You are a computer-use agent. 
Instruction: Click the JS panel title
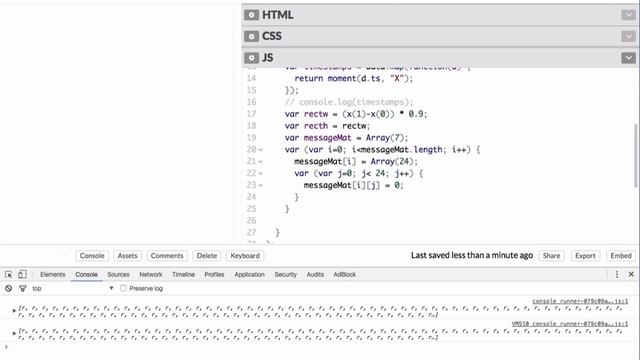[x=267, y=58]
